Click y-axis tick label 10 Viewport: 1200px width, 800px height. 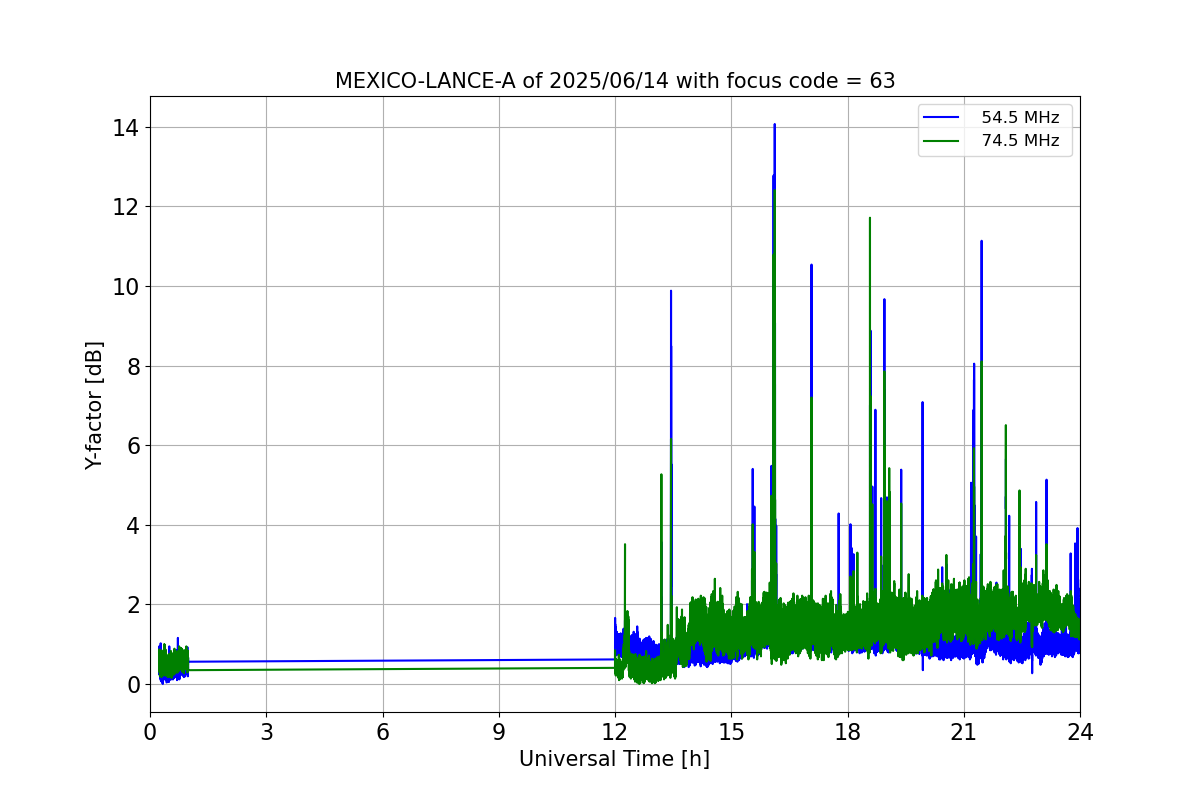click(126, 287)
